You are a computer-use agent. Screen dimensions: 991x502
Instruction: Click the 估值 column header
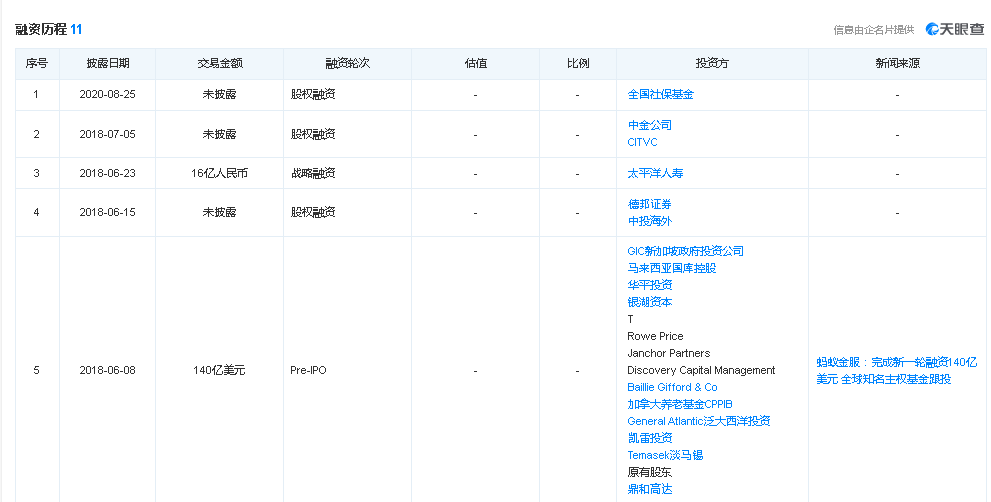point(475,63)
